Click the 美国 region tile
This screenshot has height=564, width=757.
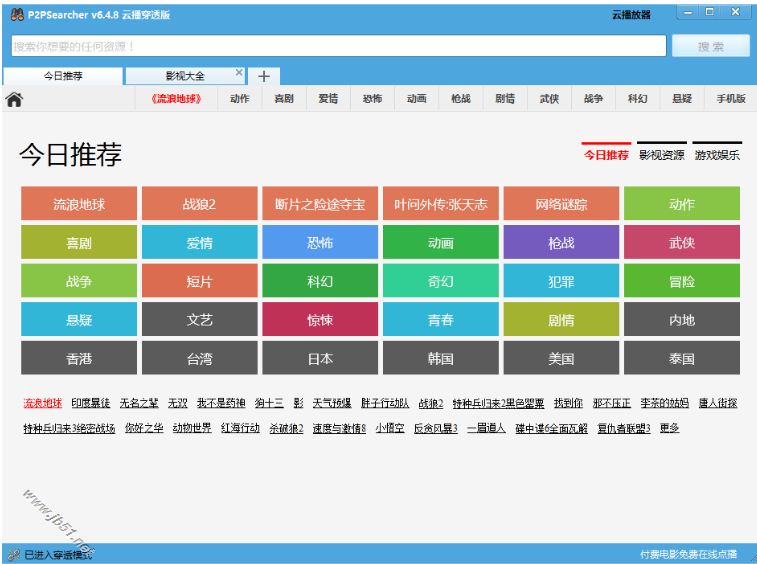[561, 358]
